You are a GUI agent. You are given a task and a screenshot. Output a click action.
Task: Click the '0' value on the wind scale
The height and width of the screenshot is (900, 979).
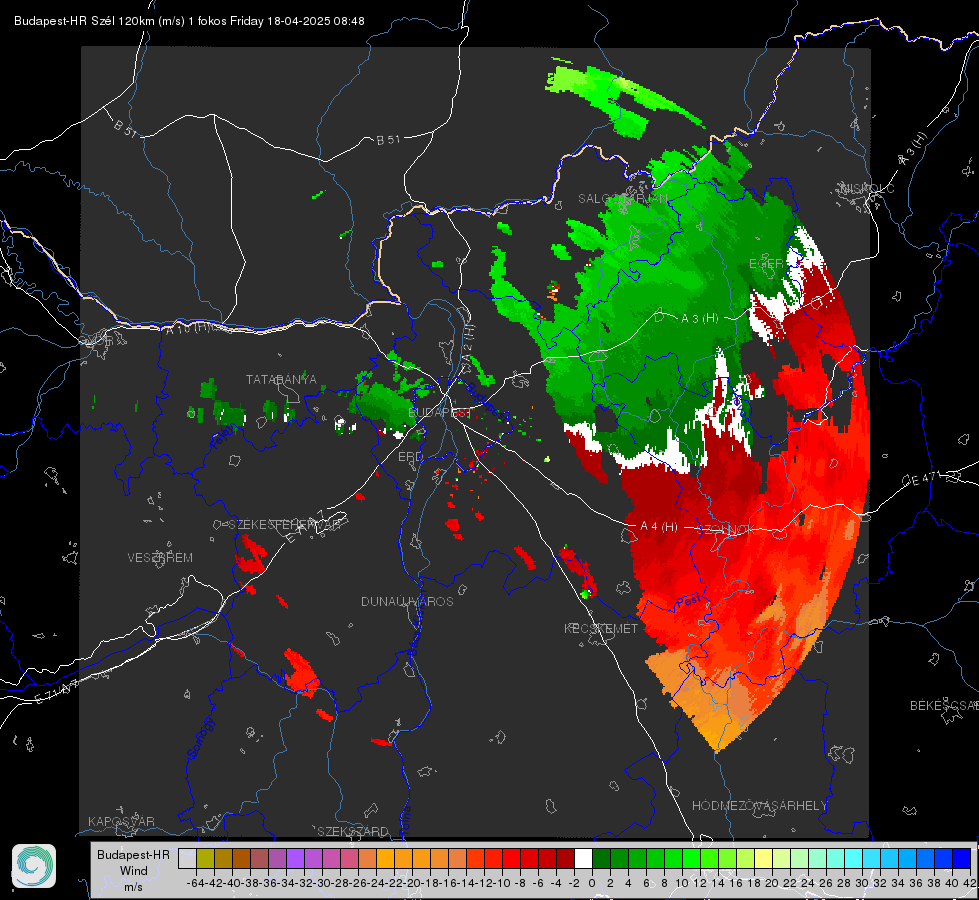click(x=592, y=883)
